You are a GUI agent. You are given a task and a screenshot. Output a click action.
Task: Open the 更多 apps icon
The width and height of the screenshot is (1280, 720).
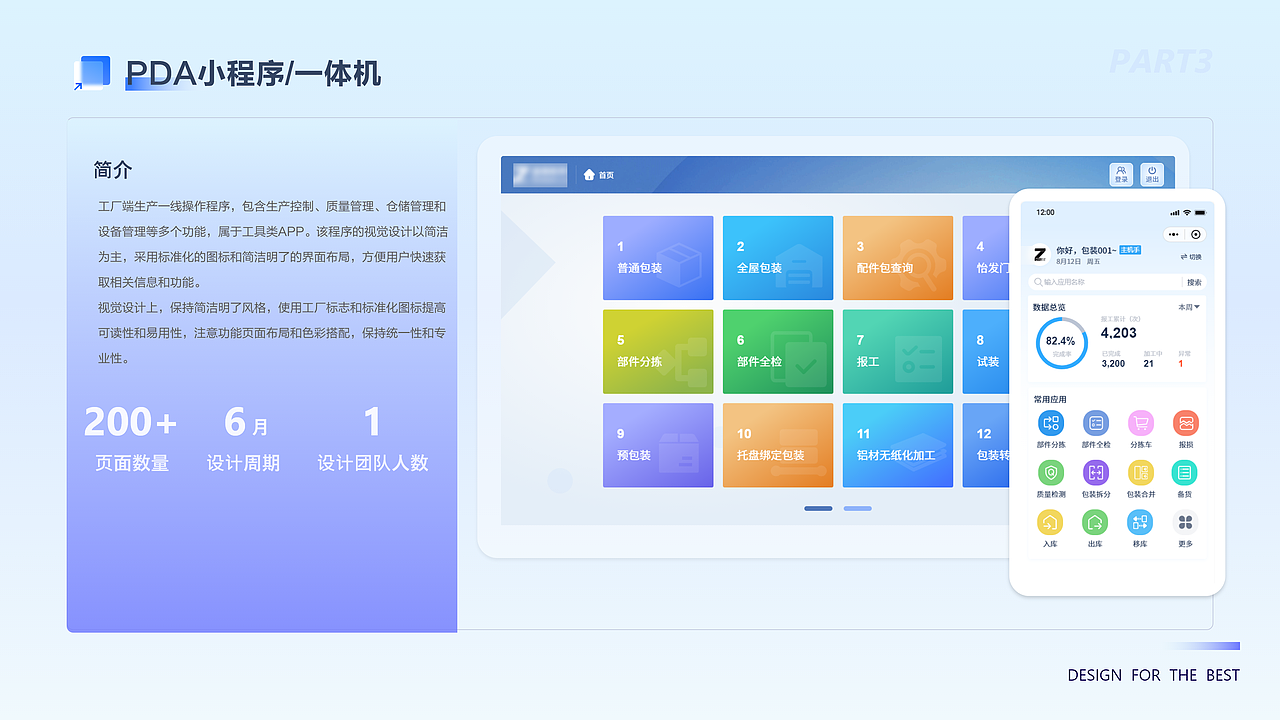(1185, 522)
